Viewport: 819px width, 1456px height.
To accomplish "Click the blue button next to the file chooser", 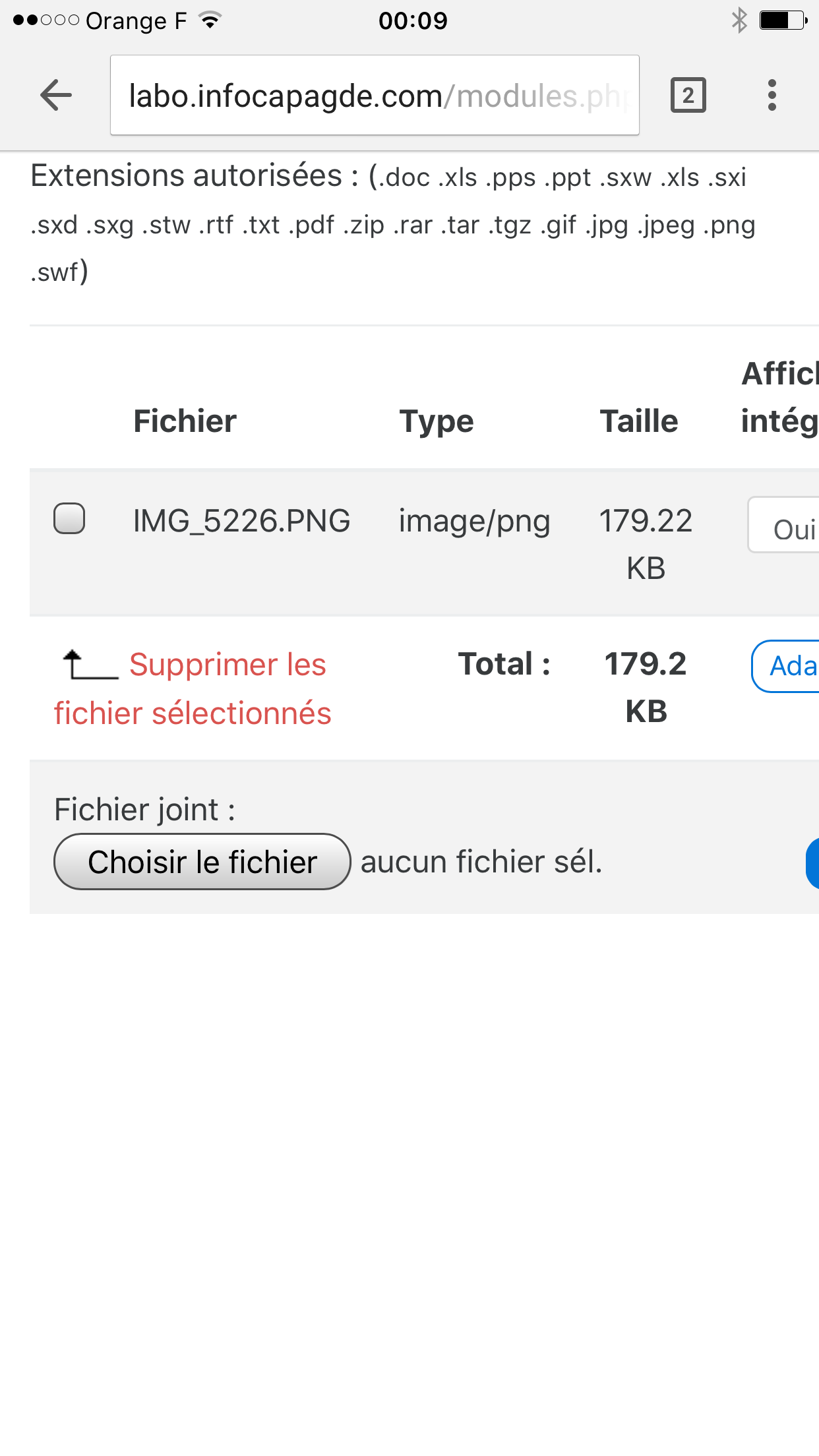I will pos(812,863).
